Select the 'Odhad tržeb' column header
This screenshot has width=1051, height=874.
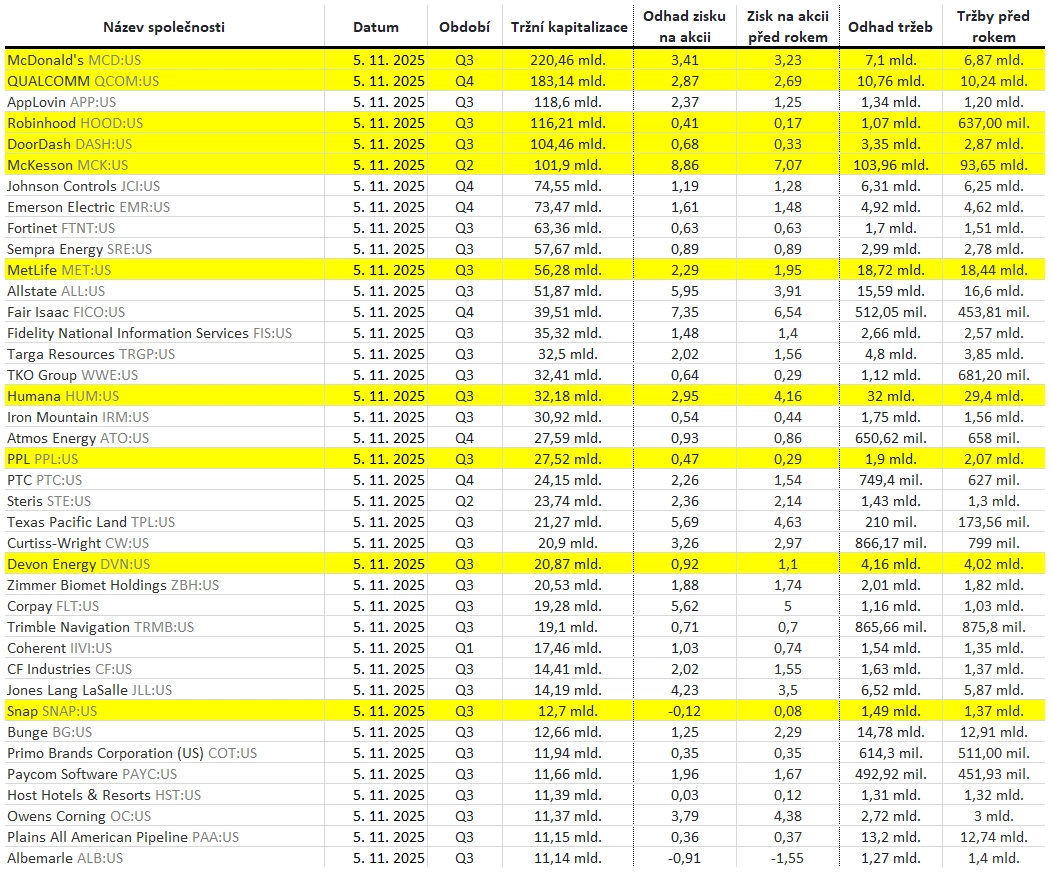click(x=890, y=27)
